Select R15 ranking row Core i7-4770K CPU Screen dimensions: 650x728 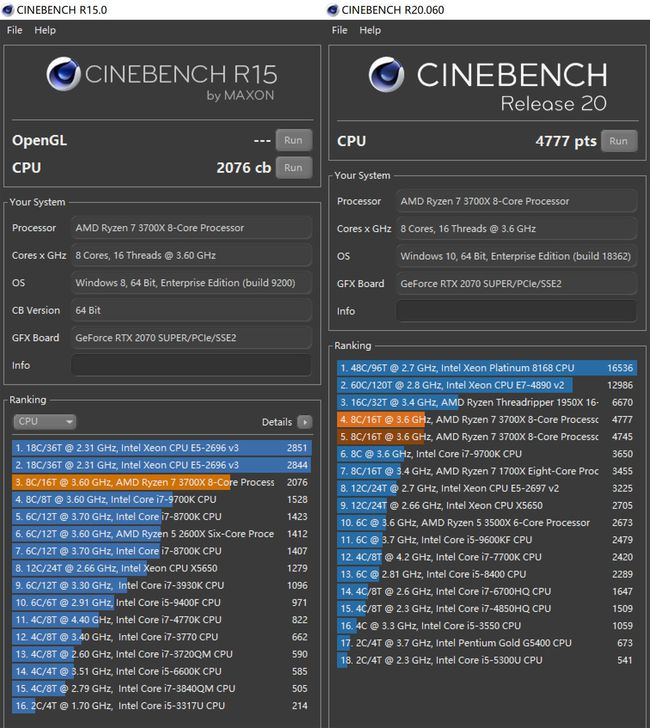tap(162, 620)
